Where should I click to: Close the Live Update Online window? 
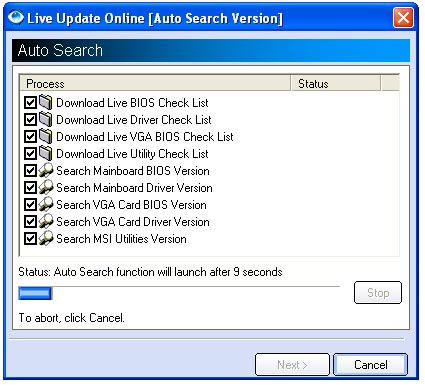click(x=403, y=17)
